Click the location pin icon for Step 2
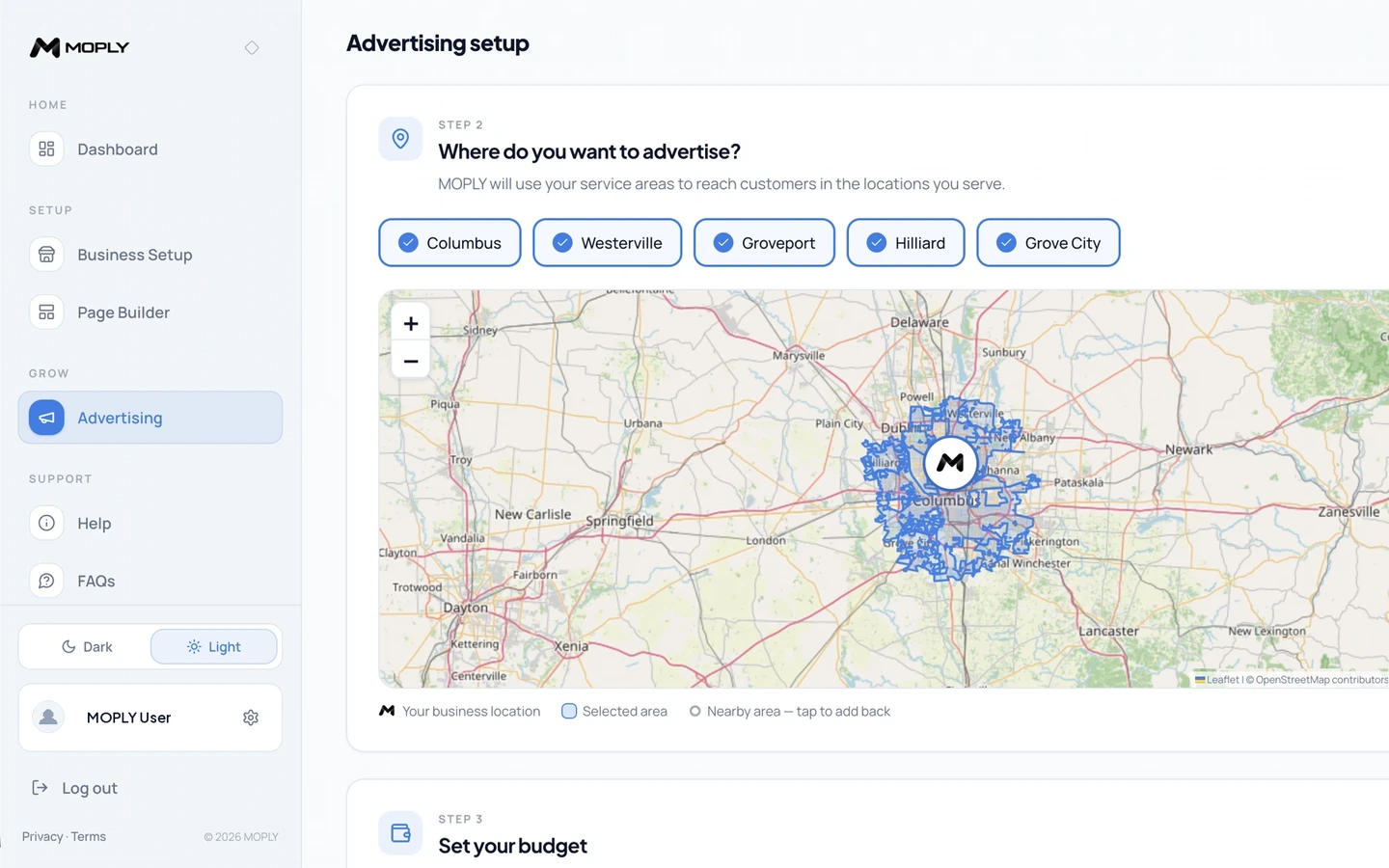 coord(400,139)
